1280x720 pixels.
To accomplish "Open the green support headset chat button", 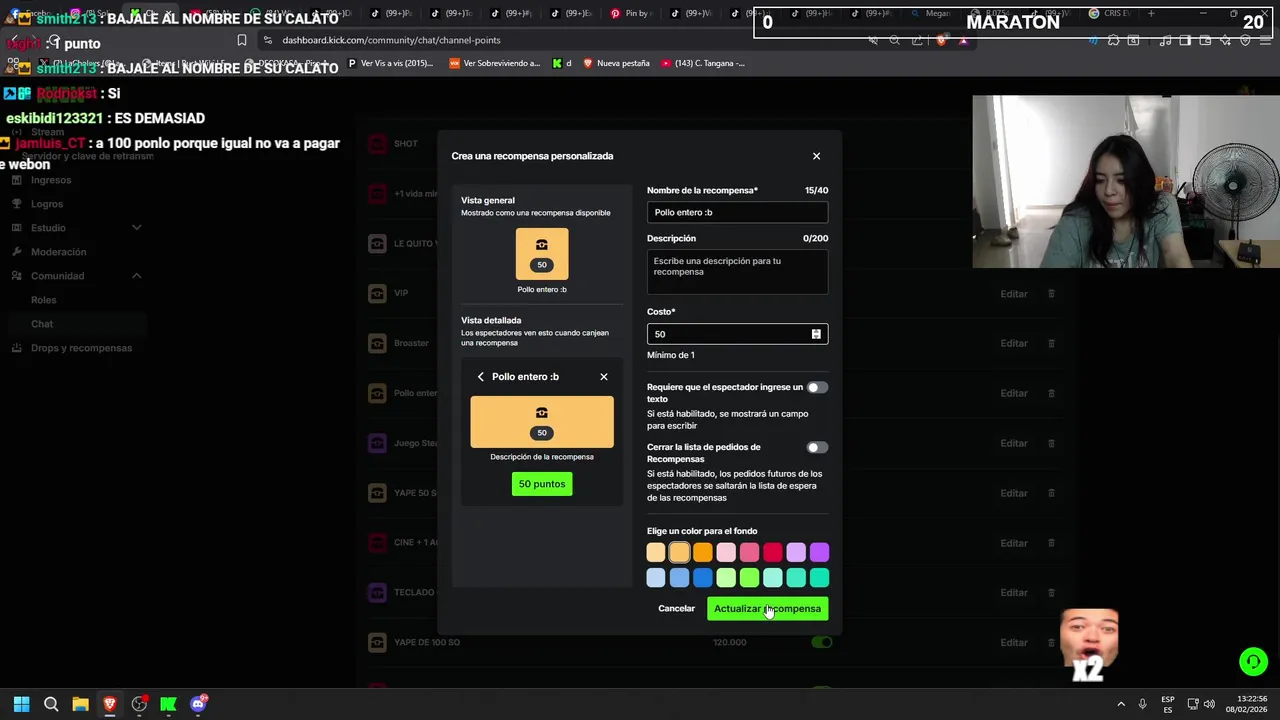I will point(1253,662).
